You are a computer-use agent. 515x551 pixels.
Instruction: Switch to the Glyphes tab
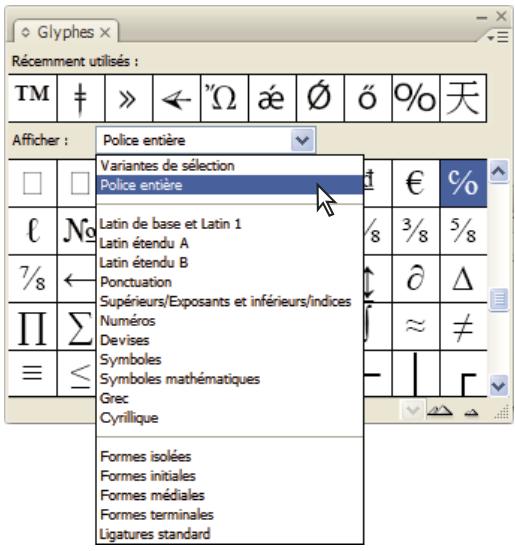click(66, 32)
